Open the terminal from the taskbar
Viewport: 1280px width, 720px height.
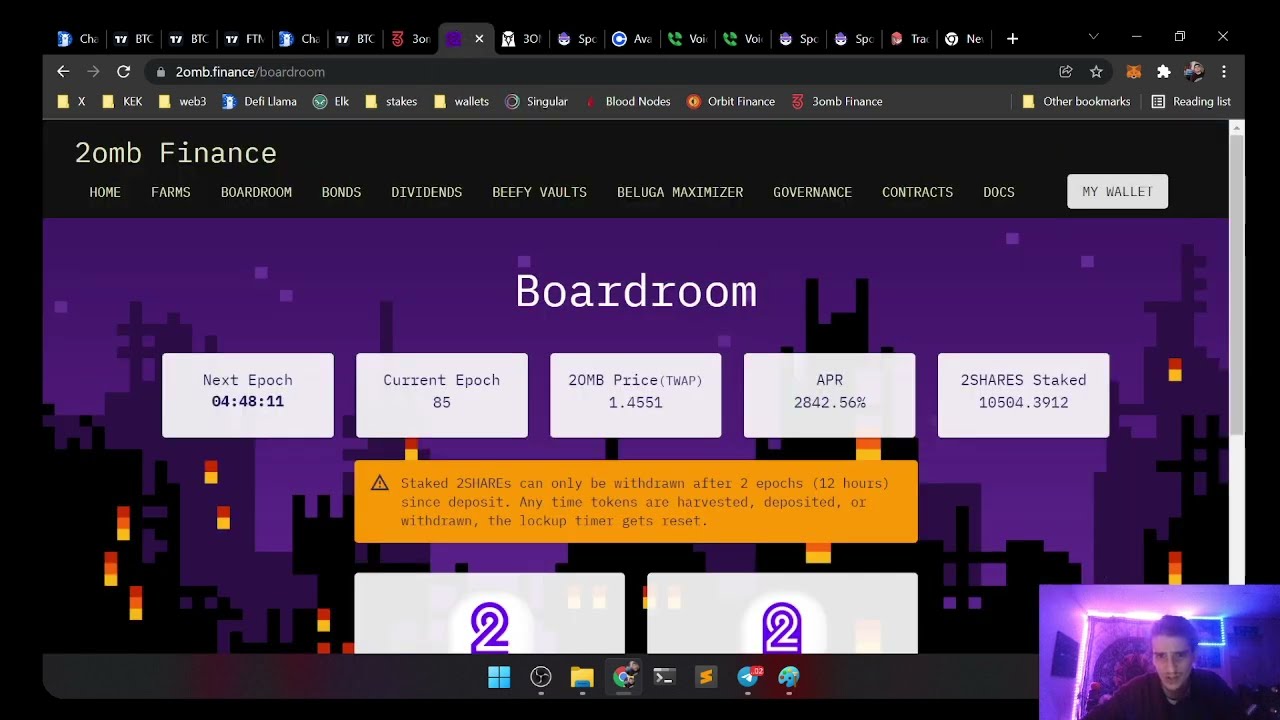[x=664, y=677]
